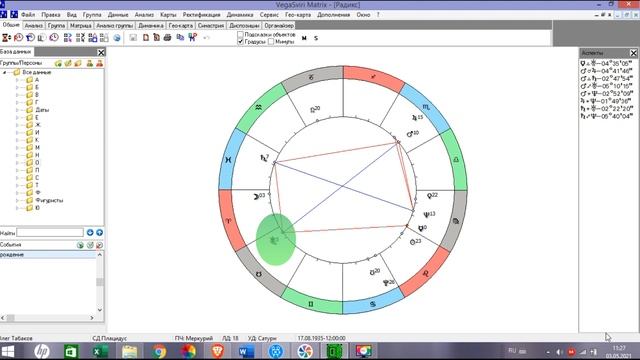Screen dimensions: 640x360
Task: Click the left panel horizontal scroll right arrow
Action: pyautogui.click(x=91, y=318)
